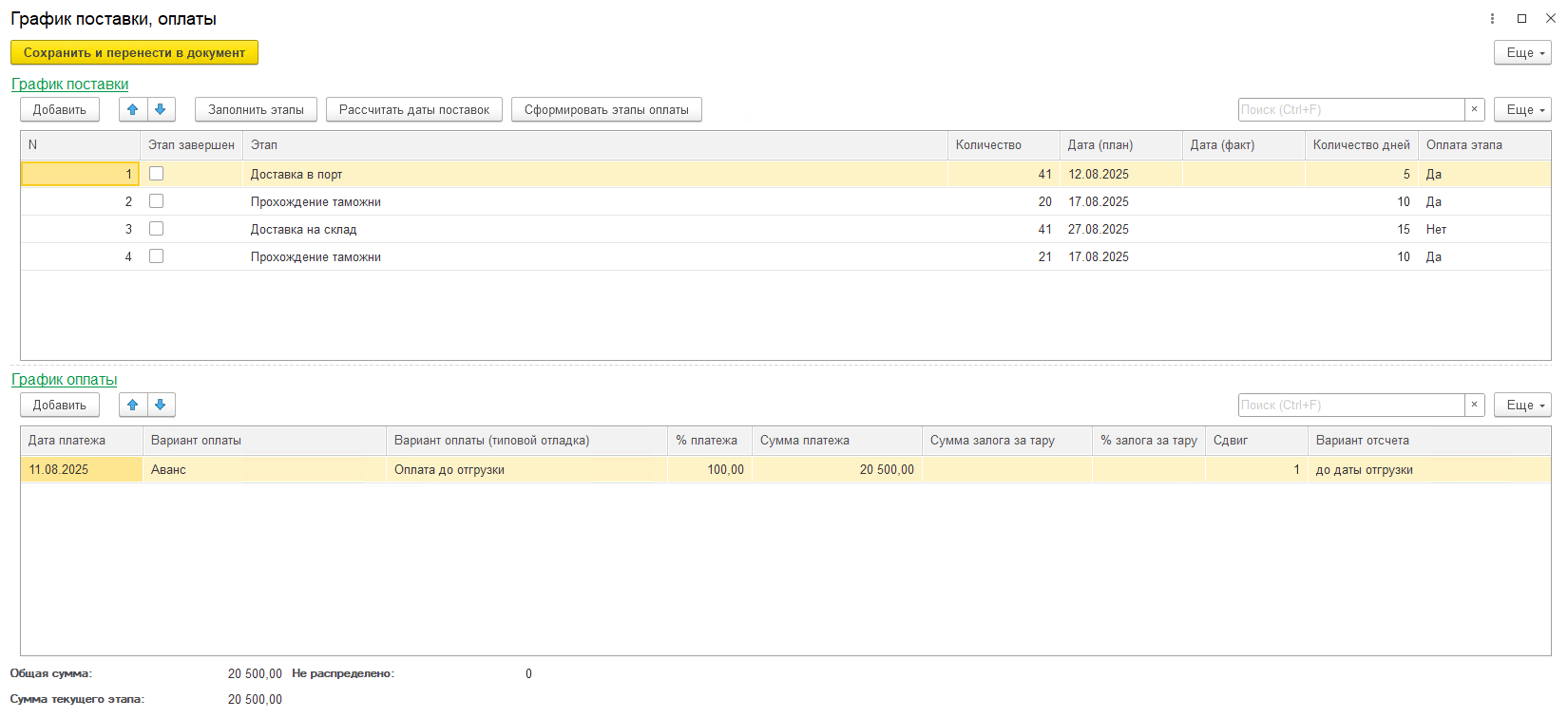Screen dimensions: 1568x718
Task: Expand Еще menu in payment schedule toolbar
Action: 1521,406
